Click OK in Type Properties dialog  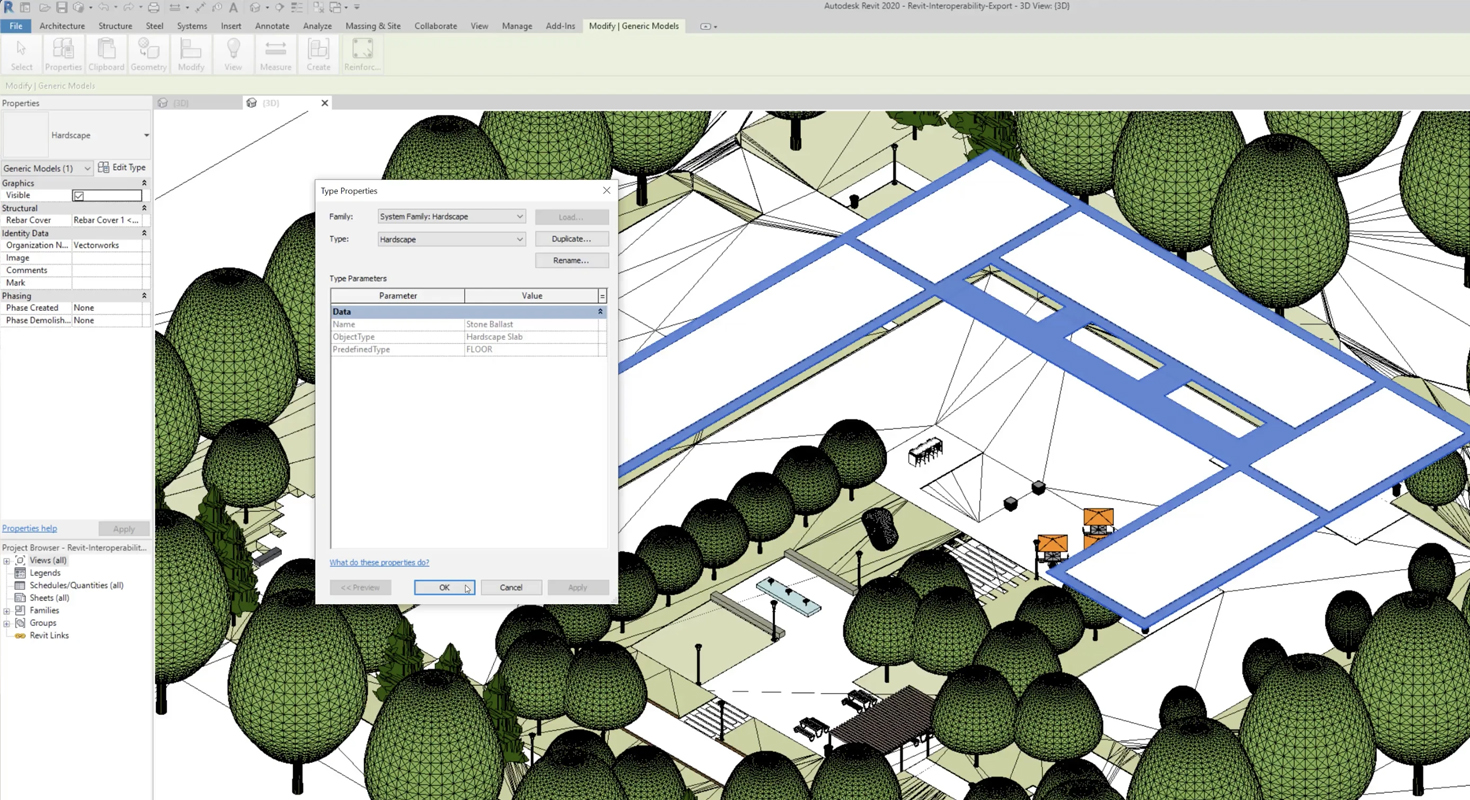coord(444,587)
